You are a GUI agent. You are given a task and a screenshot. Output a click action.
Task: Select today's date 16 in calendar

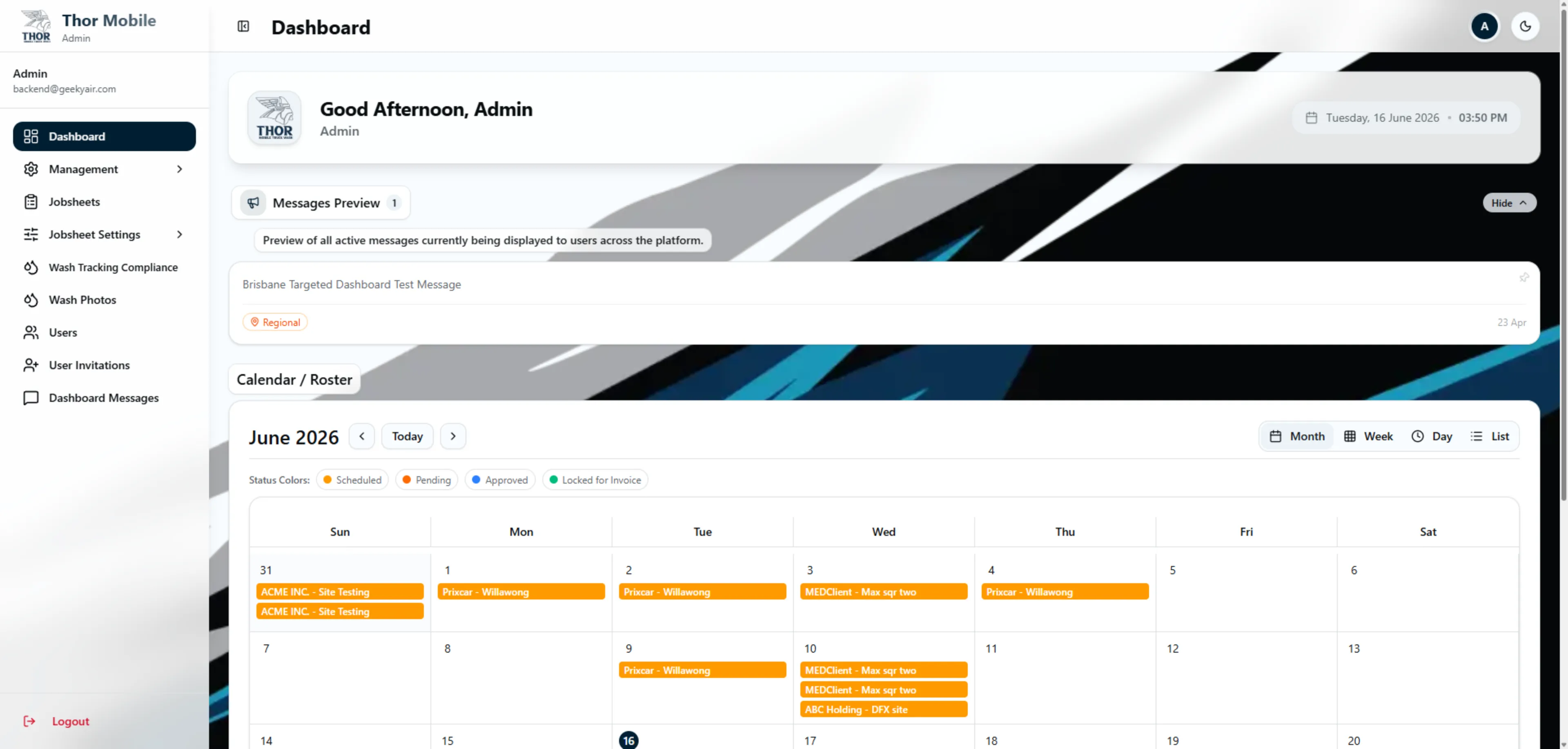(629, 740)
